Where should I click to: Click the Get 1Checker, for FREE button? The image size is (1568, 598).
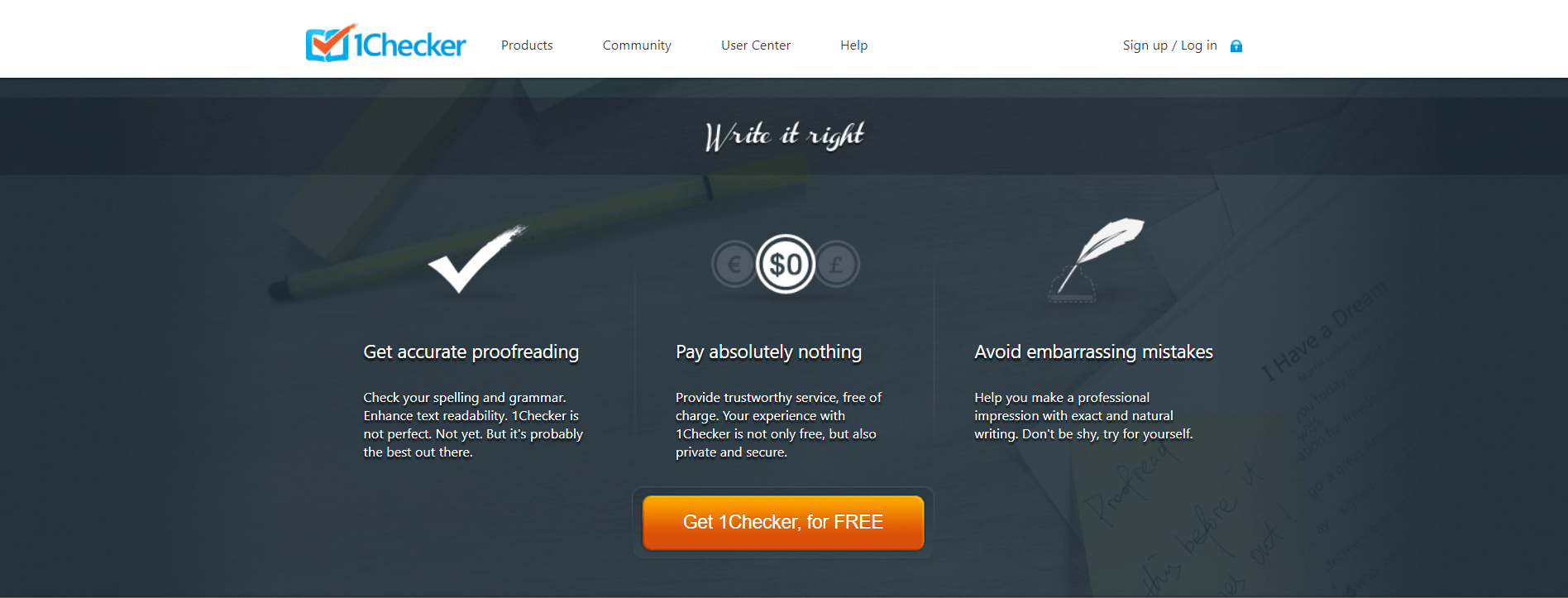[783, 522]
